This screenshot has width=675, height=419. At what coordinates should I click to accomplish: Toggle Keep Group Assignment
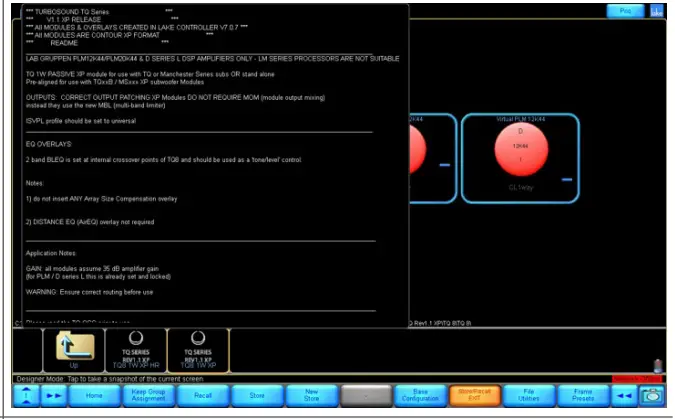coord(148,396)
